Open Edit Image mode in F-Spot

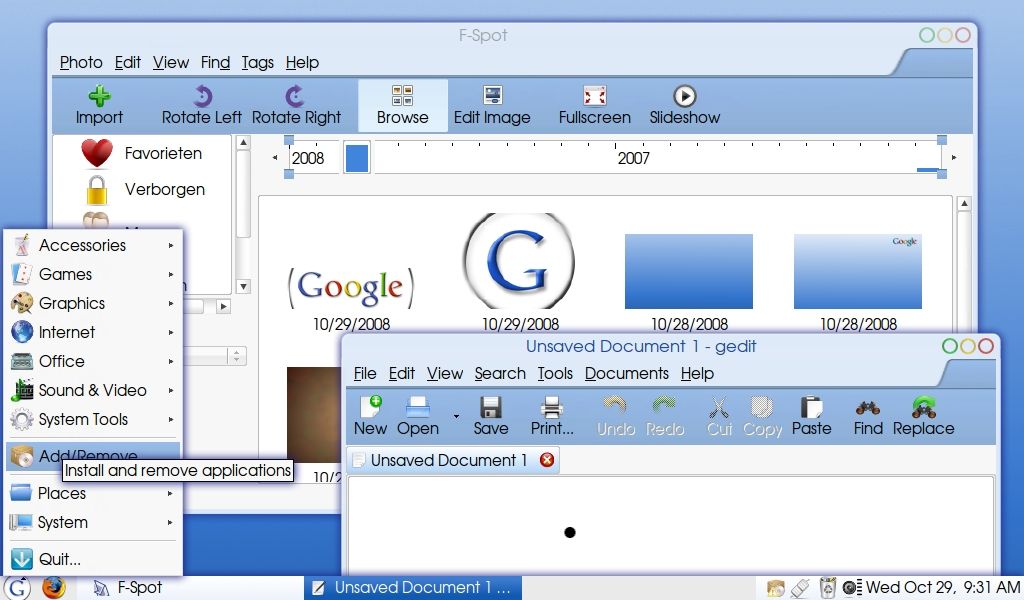(x=492, y=106)
